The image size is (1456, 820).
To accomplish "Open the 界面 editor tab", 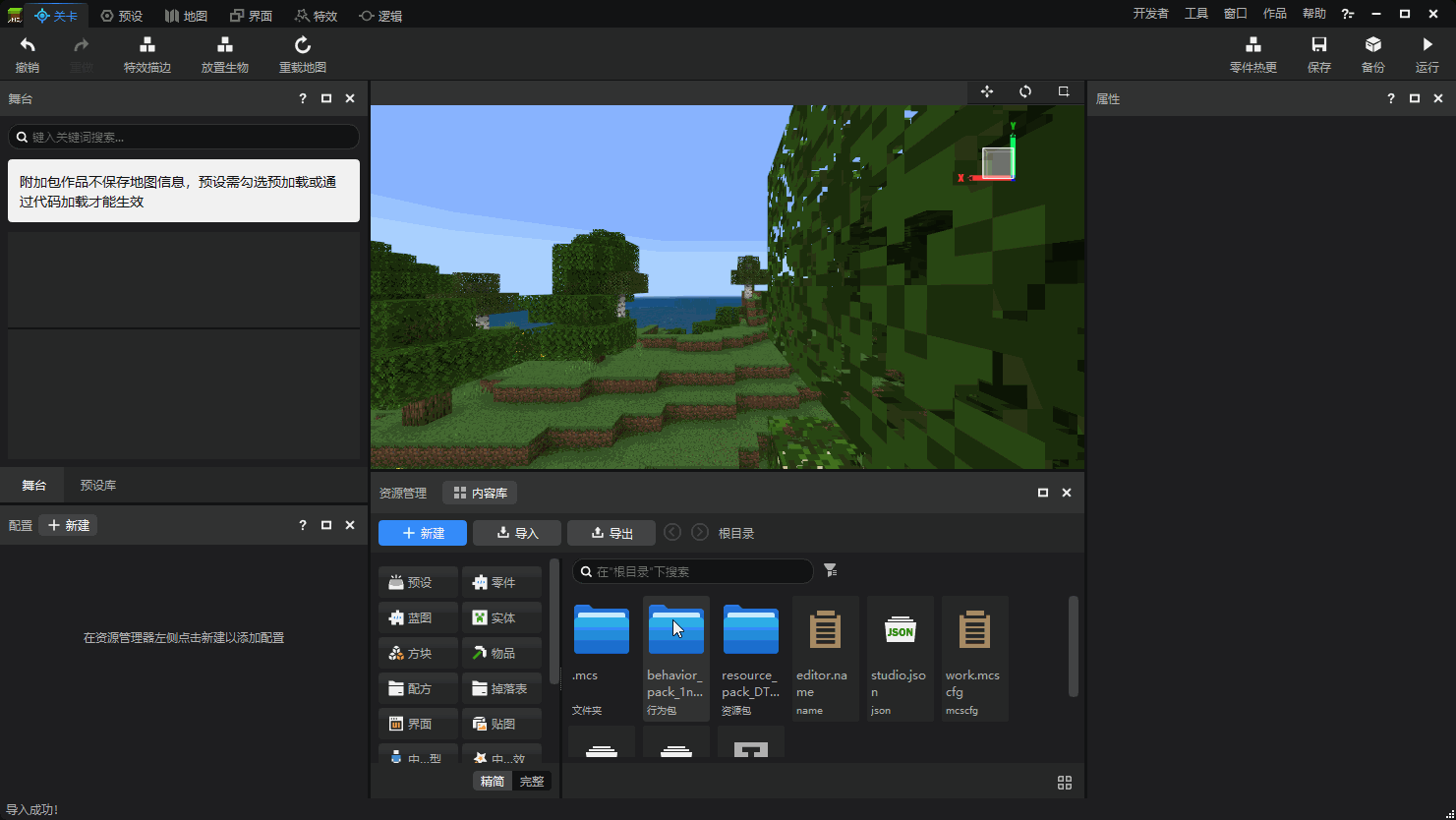I will [x=251, y=15].
